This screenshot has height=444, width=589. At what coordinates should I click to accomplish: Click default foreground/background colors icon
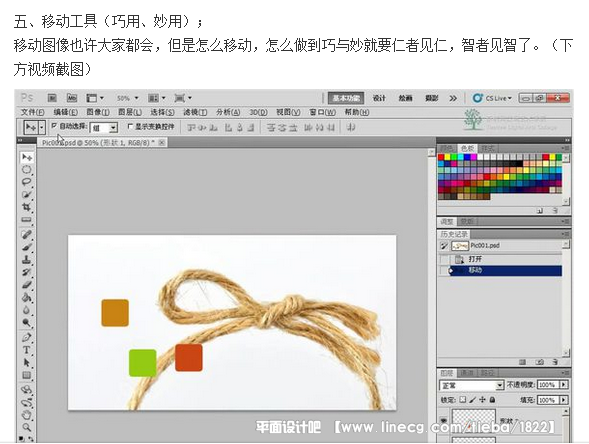(22, 438)
